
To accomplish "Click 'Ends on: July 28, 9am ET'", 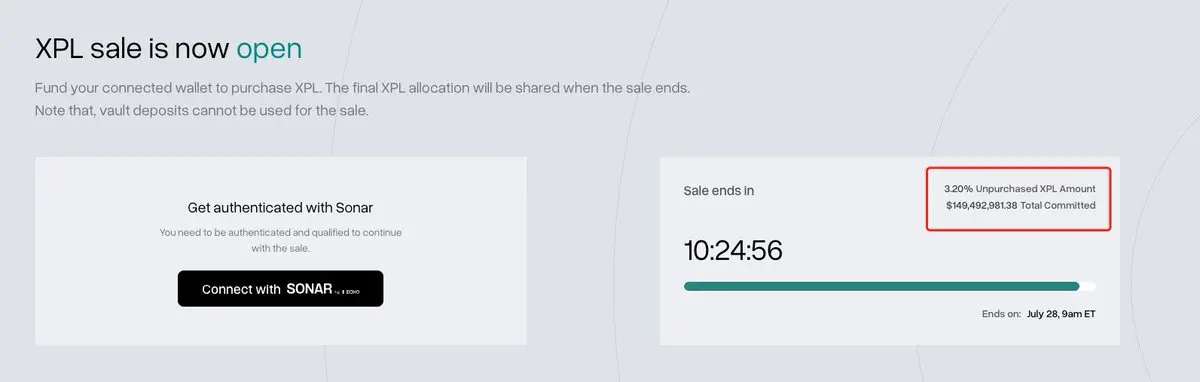I will (1039, 313).
